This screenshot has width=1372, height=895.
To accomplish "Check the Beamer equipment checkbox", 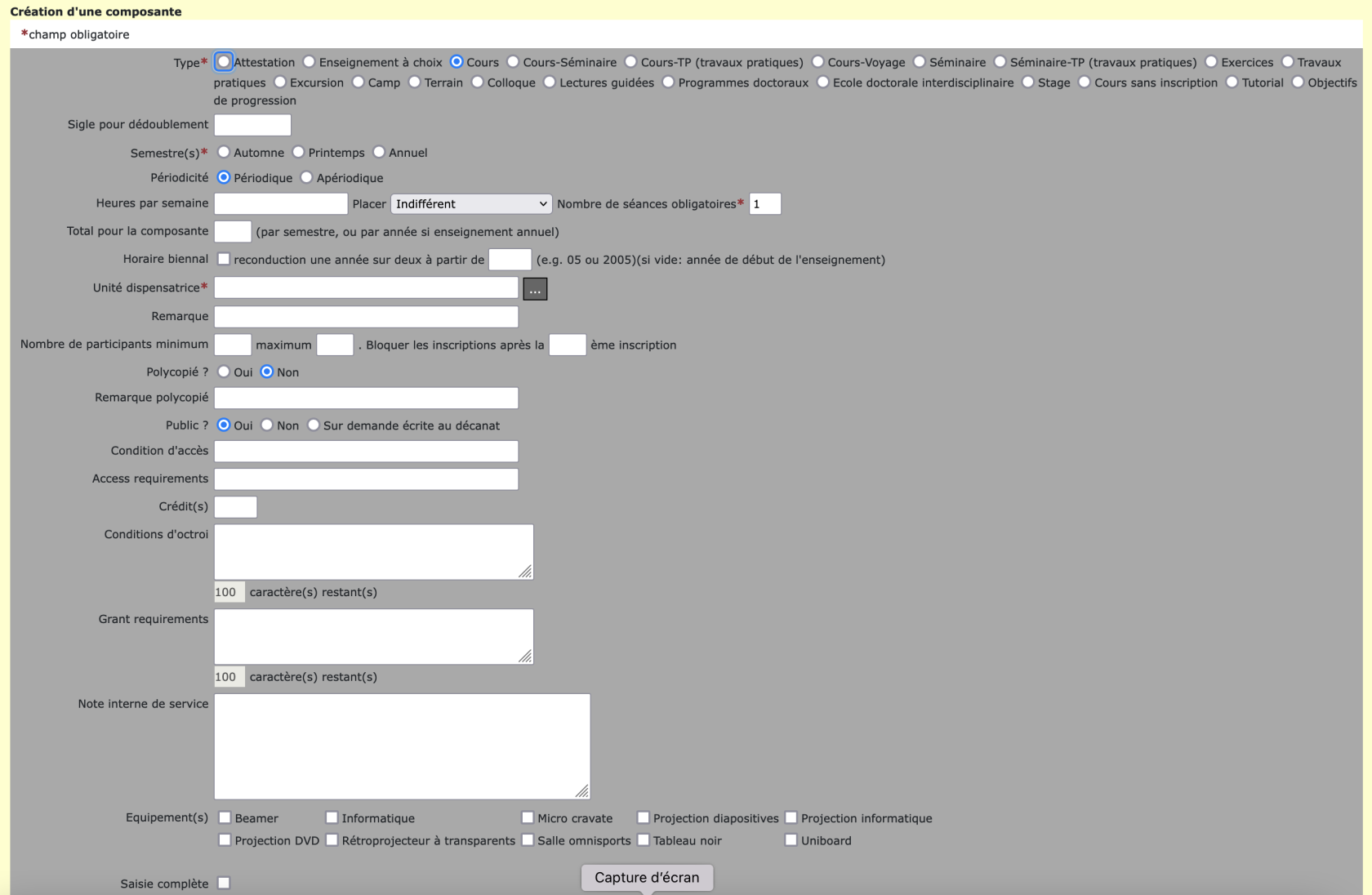I will [225, 818].
